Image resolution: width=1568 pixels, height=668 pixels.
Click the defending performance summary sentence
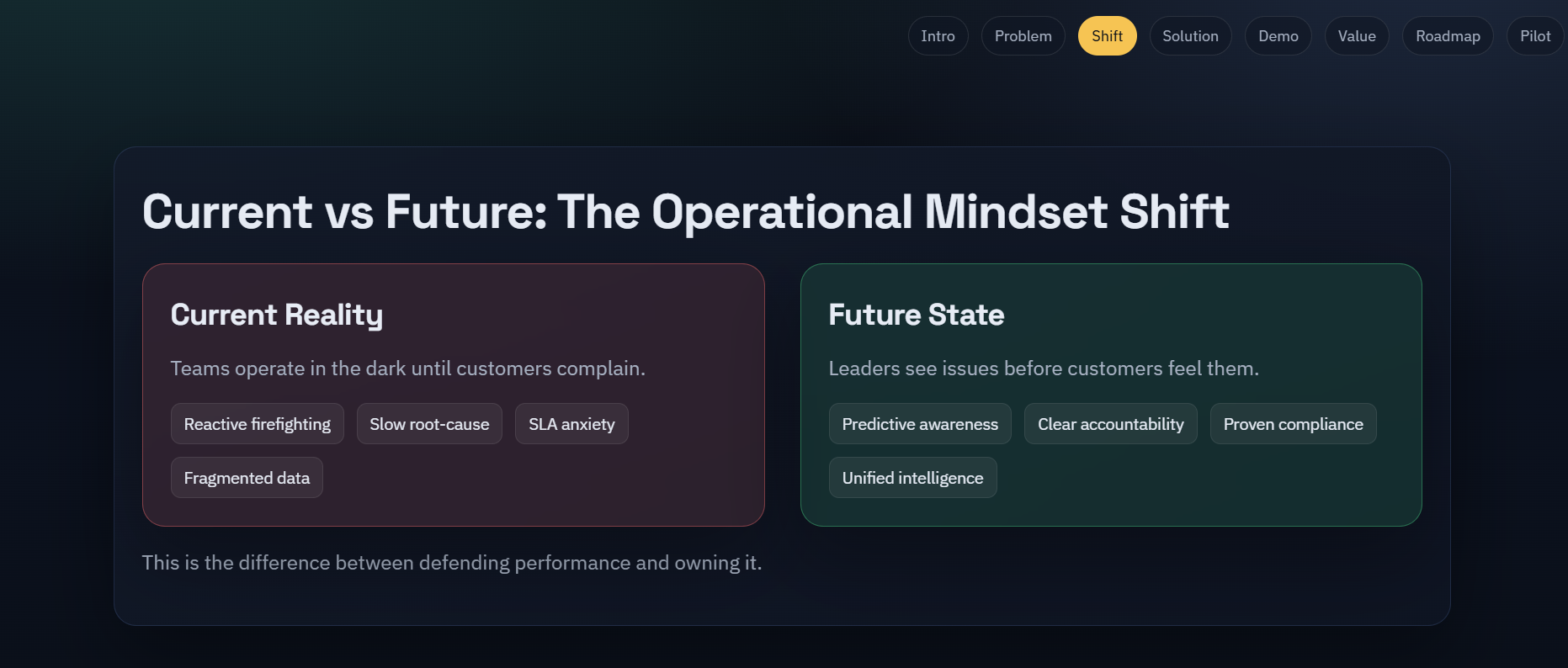[x=451, y=563]
